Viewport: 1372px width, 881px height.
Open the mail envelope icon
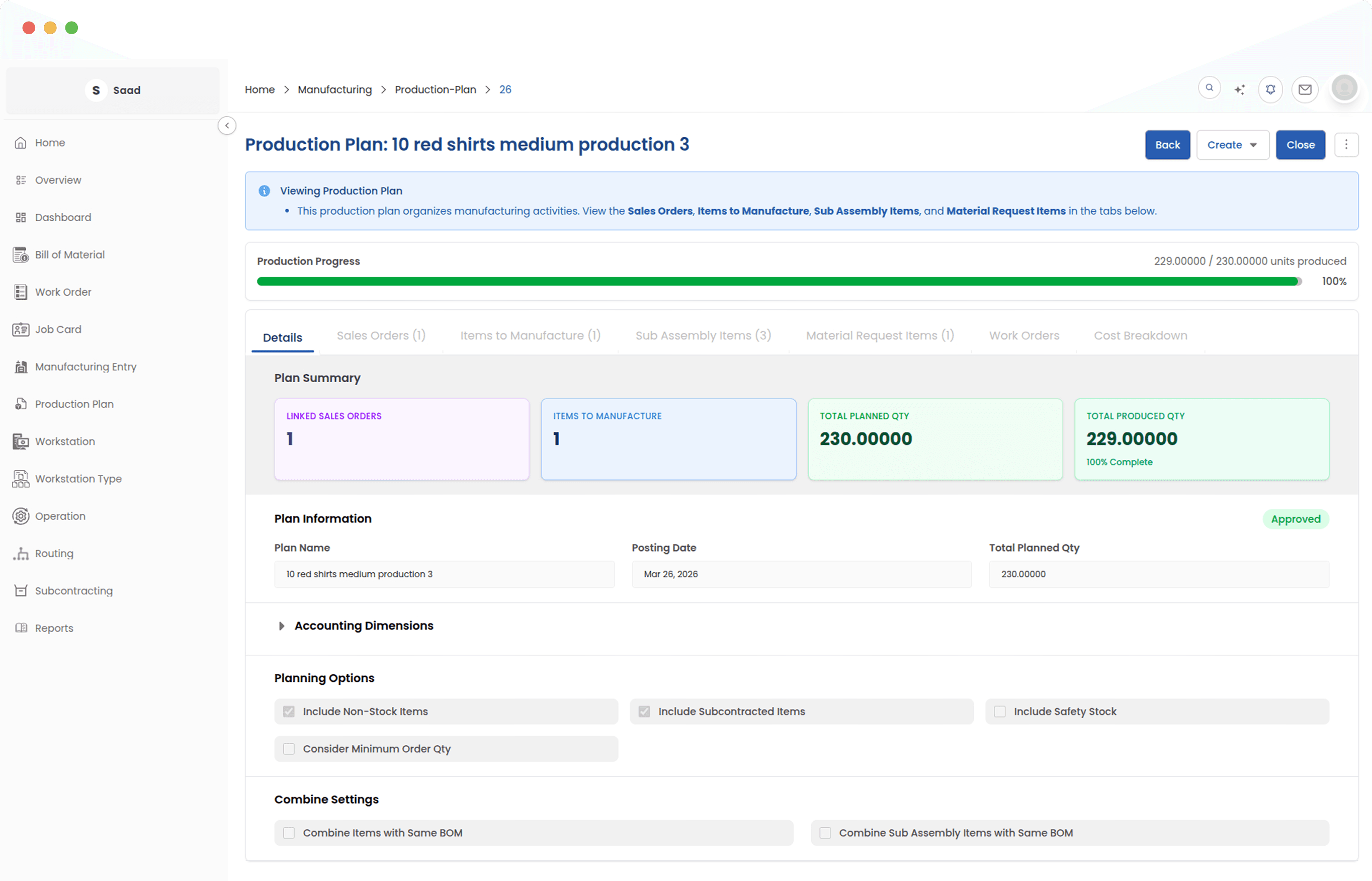pos(1305,90)
